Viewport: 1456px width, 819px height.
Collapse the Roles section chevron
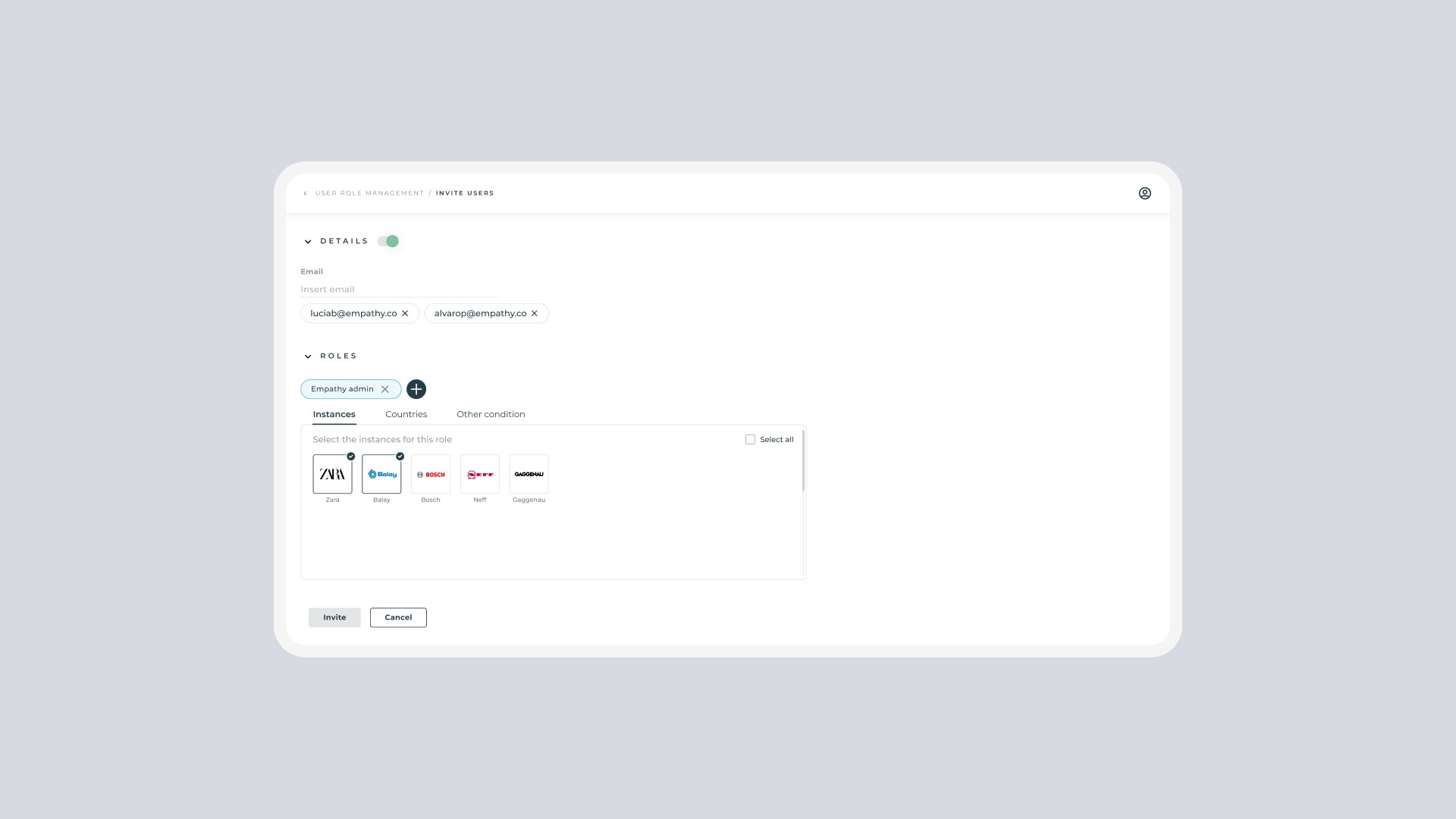308,356
